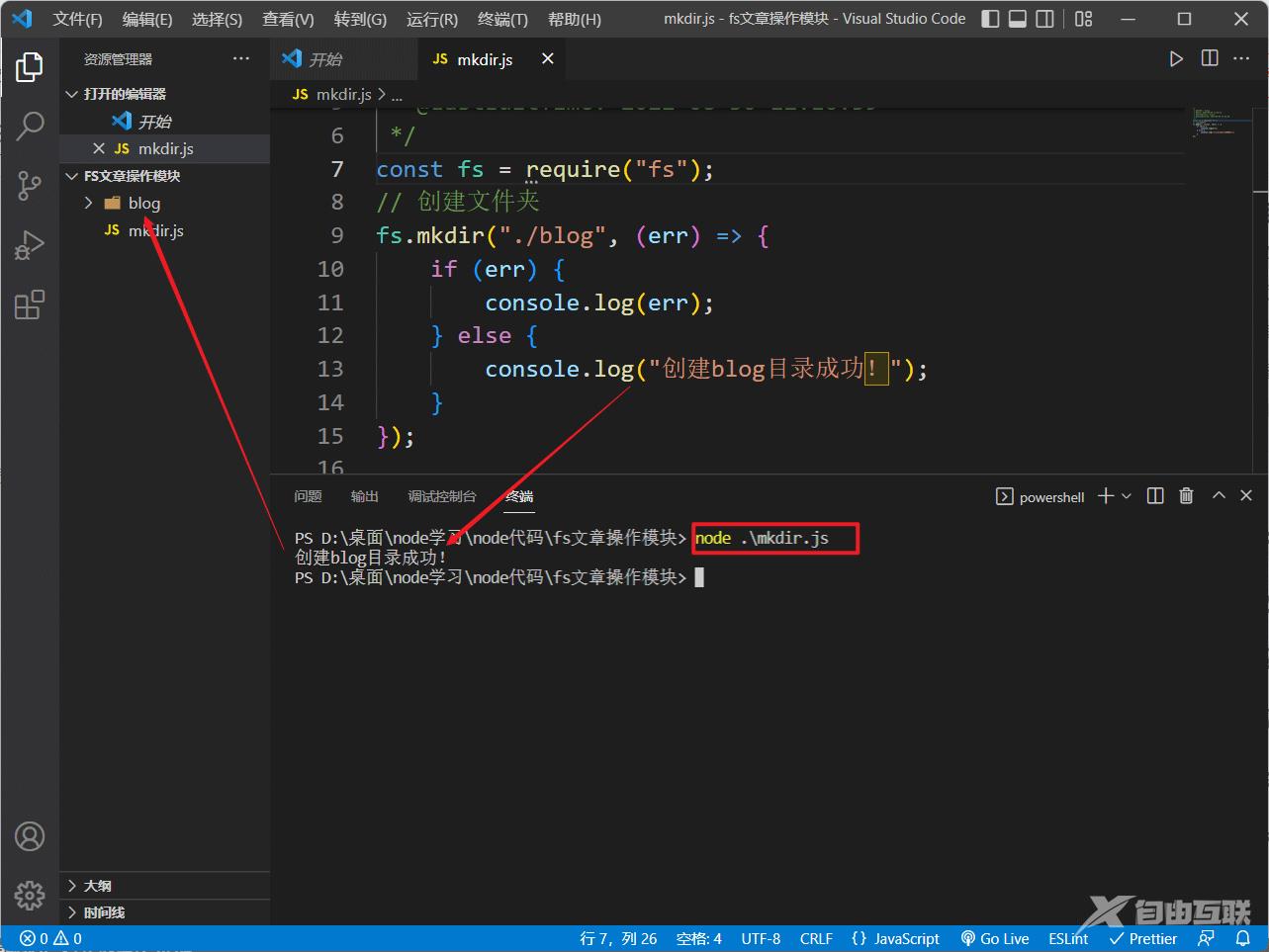Viewport: 1269px width, 952px height.
Task: Click code line number 13
Action: (329, 369)
